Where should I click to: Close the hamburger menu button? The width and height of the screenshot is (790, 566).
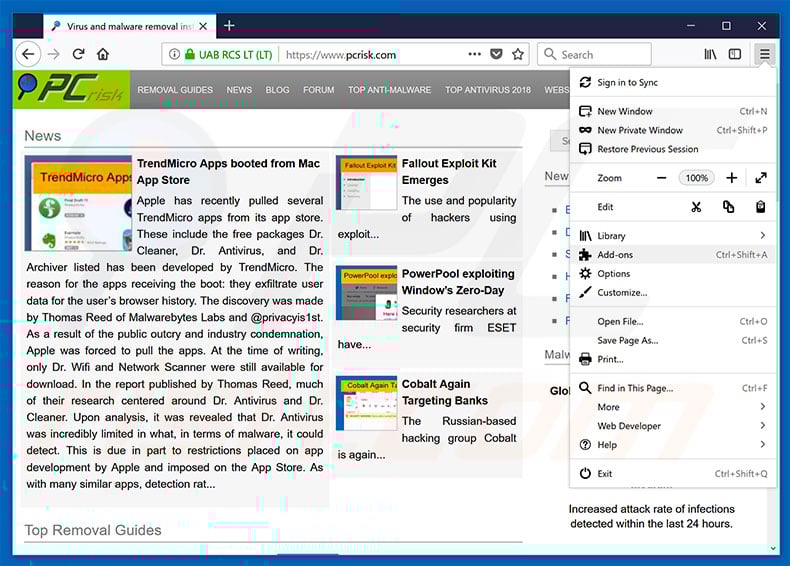764,54
